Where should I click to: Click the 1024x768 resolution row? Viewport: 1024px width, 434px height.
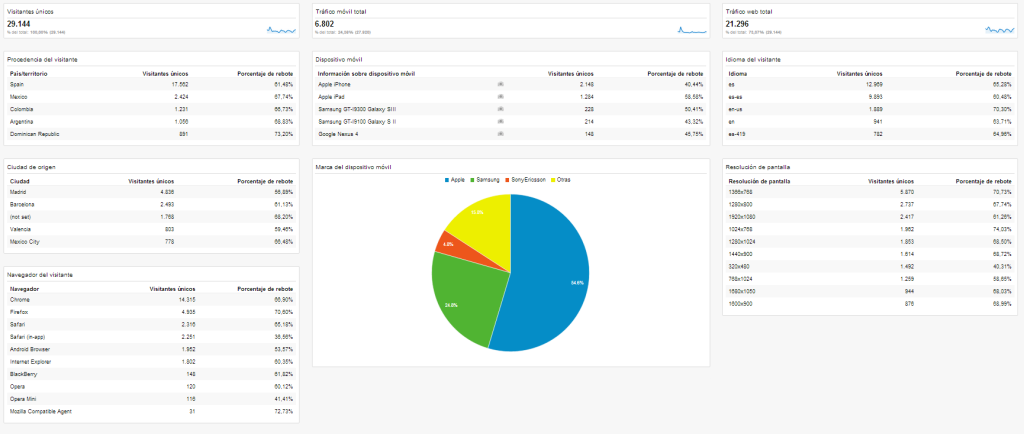pos(871,229)
